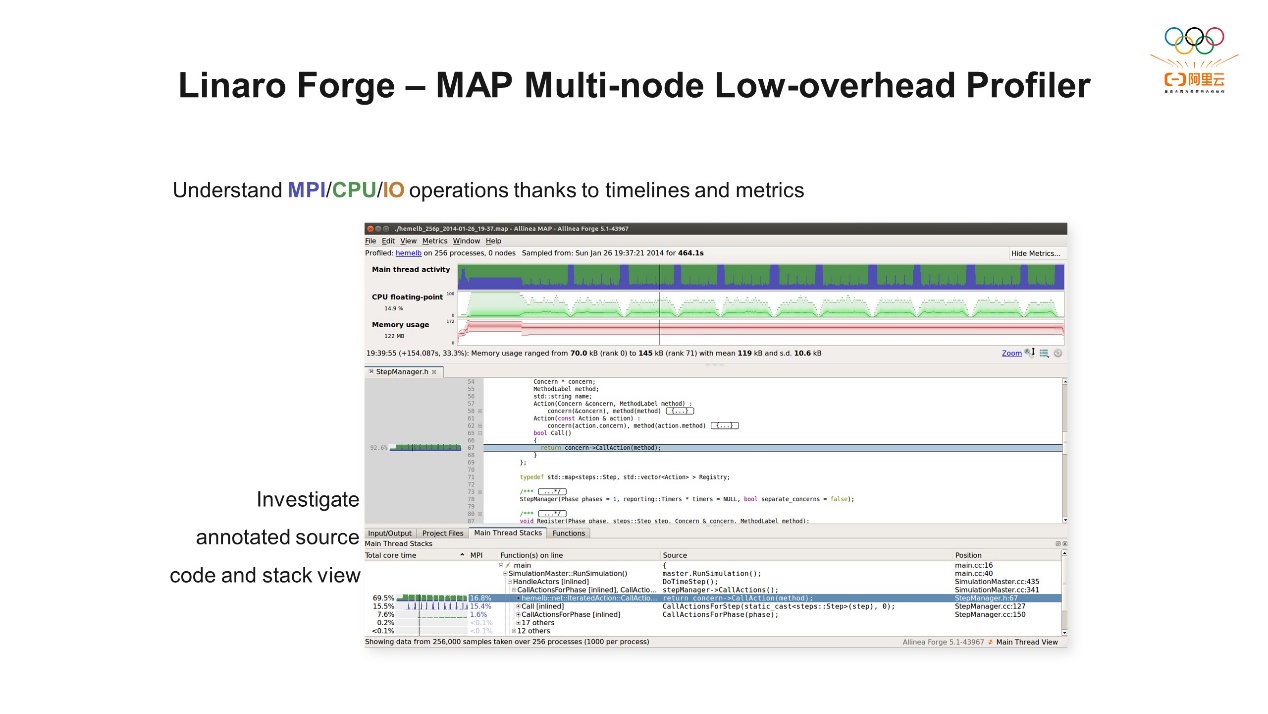Image resolution: width=1268 pixels, height=714 pixels.
Task: Click the Main Thread Stacks panel float icon
Action: tap(1057, 544)
